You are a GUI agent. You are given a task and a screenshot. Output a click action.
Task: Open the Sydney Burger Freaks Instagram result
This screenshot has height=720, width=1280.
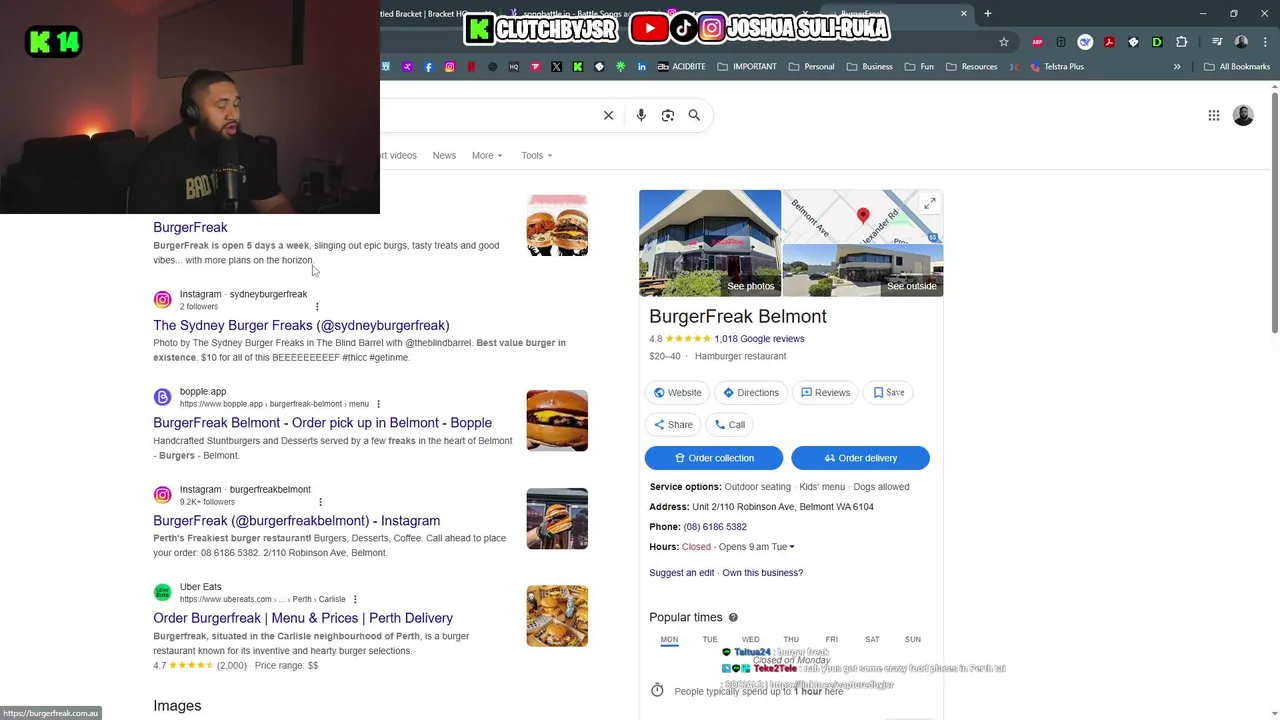tap(301, 326)
